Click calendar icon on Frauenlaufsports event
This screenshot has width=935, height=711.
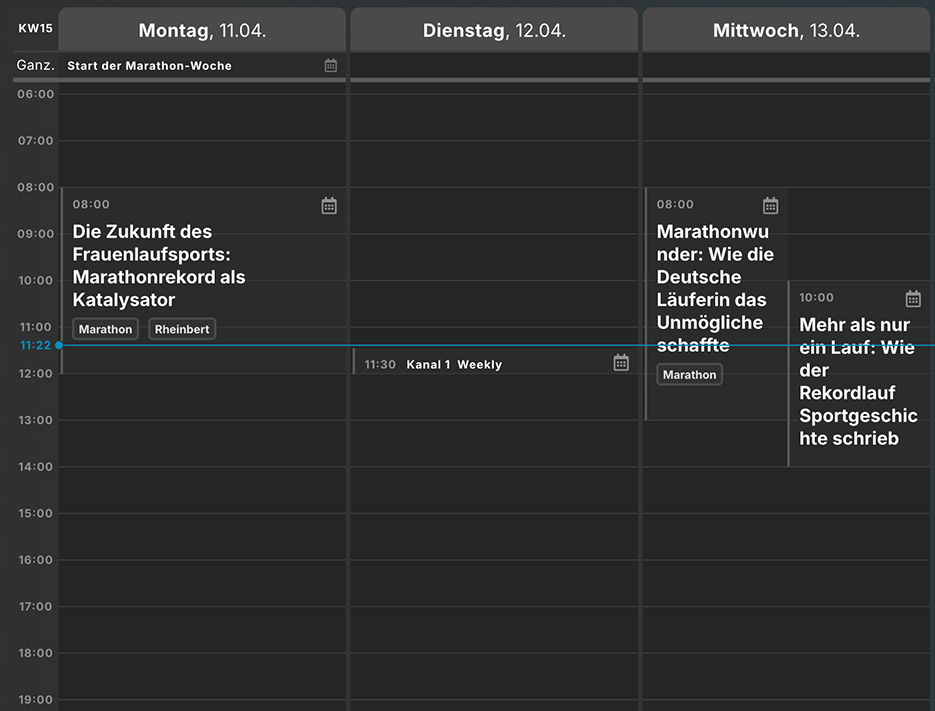click(x=329, y=206)
